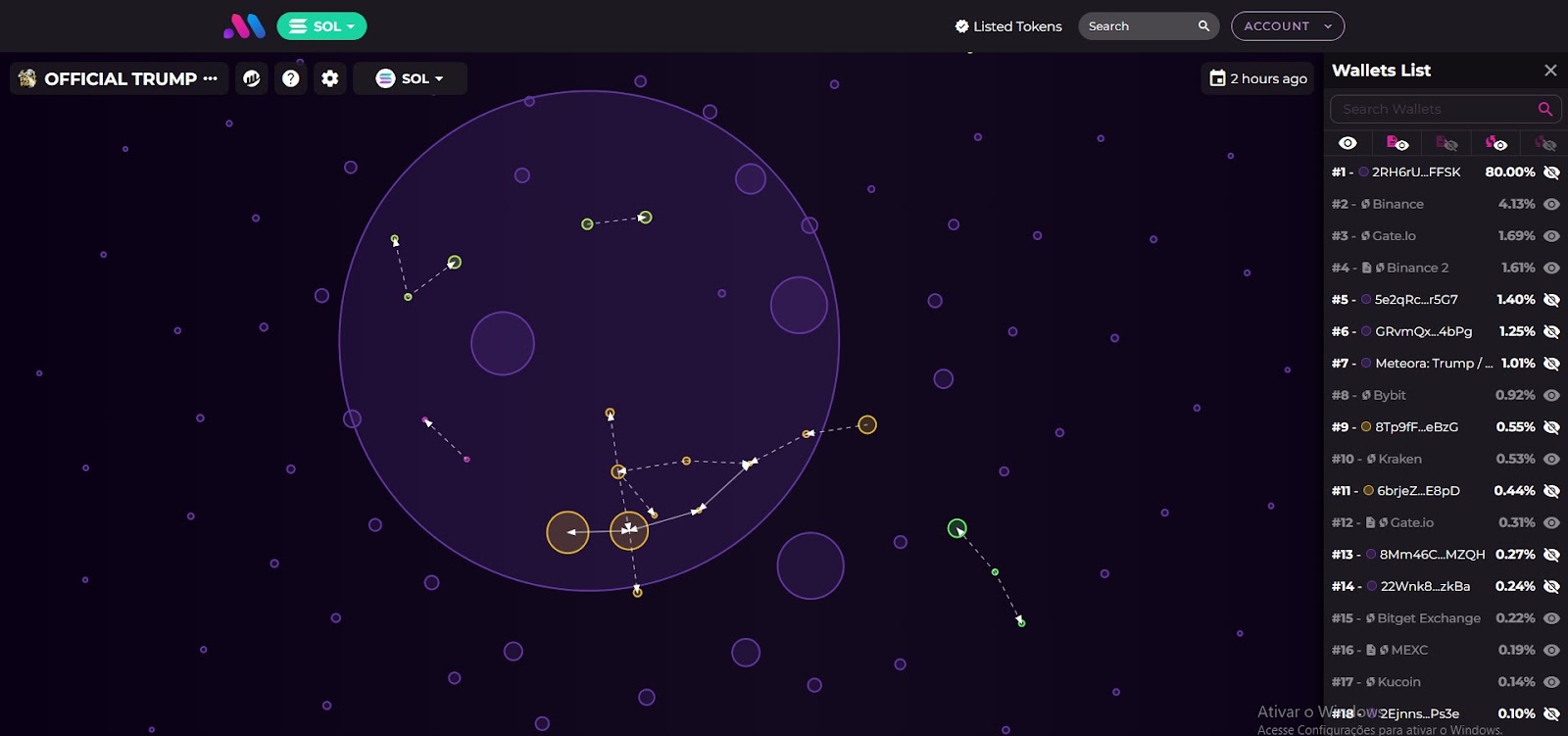This screenshot has width=1568, height=736.
Task: Select wallet row 5e2qRc...r5G7
Action: tap(1445, 300)
